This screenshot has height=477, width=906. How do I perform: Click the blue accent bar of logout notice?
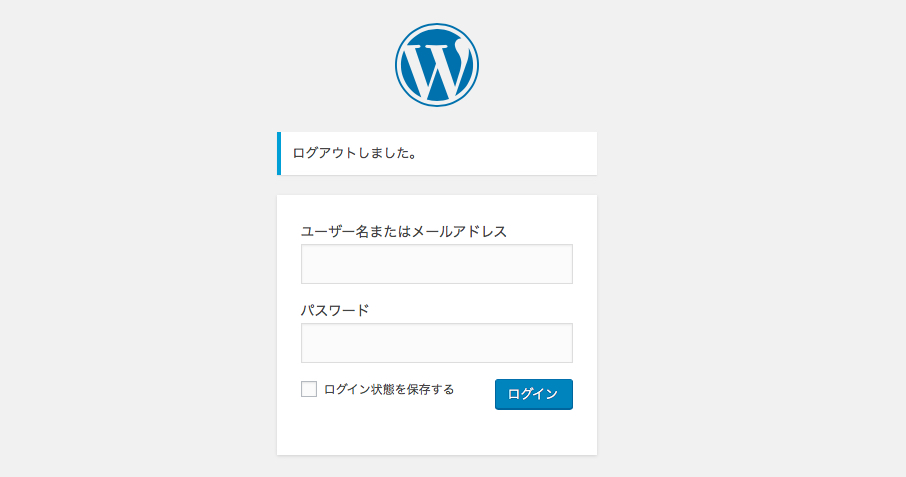pyautogui.click(x=279, y=154)
